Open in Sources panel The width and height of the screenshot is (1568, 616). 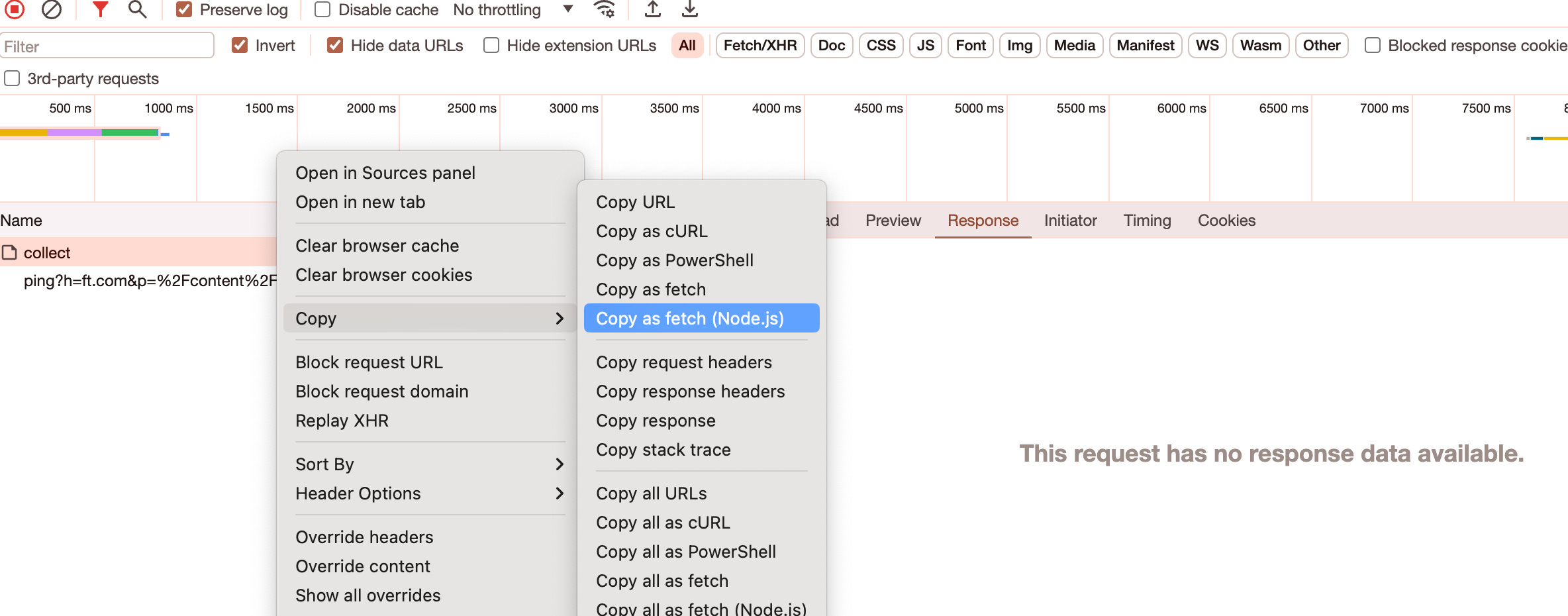[x=430, y=173]
